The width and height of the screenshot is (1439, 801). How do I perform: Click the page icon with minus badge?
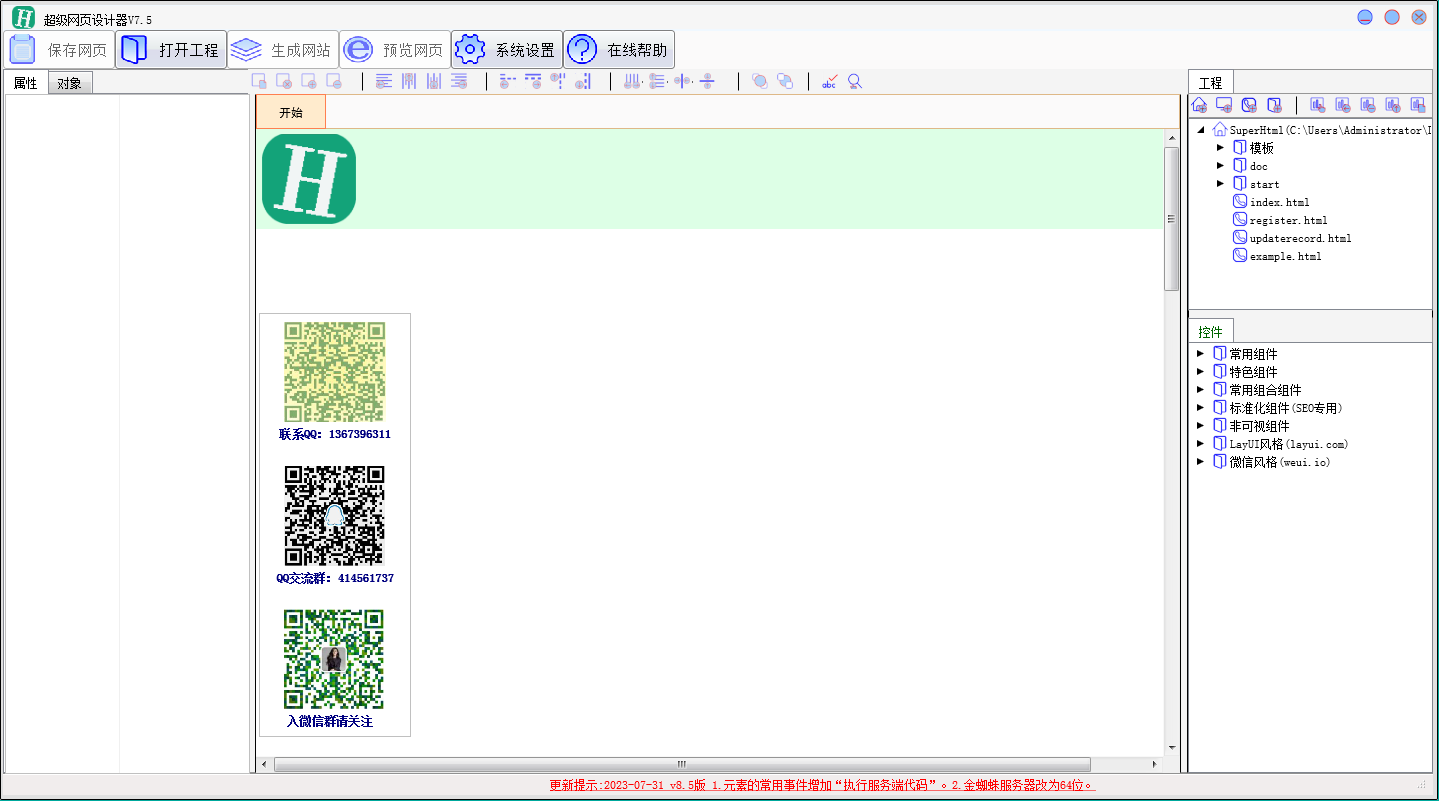pos(334,82)
